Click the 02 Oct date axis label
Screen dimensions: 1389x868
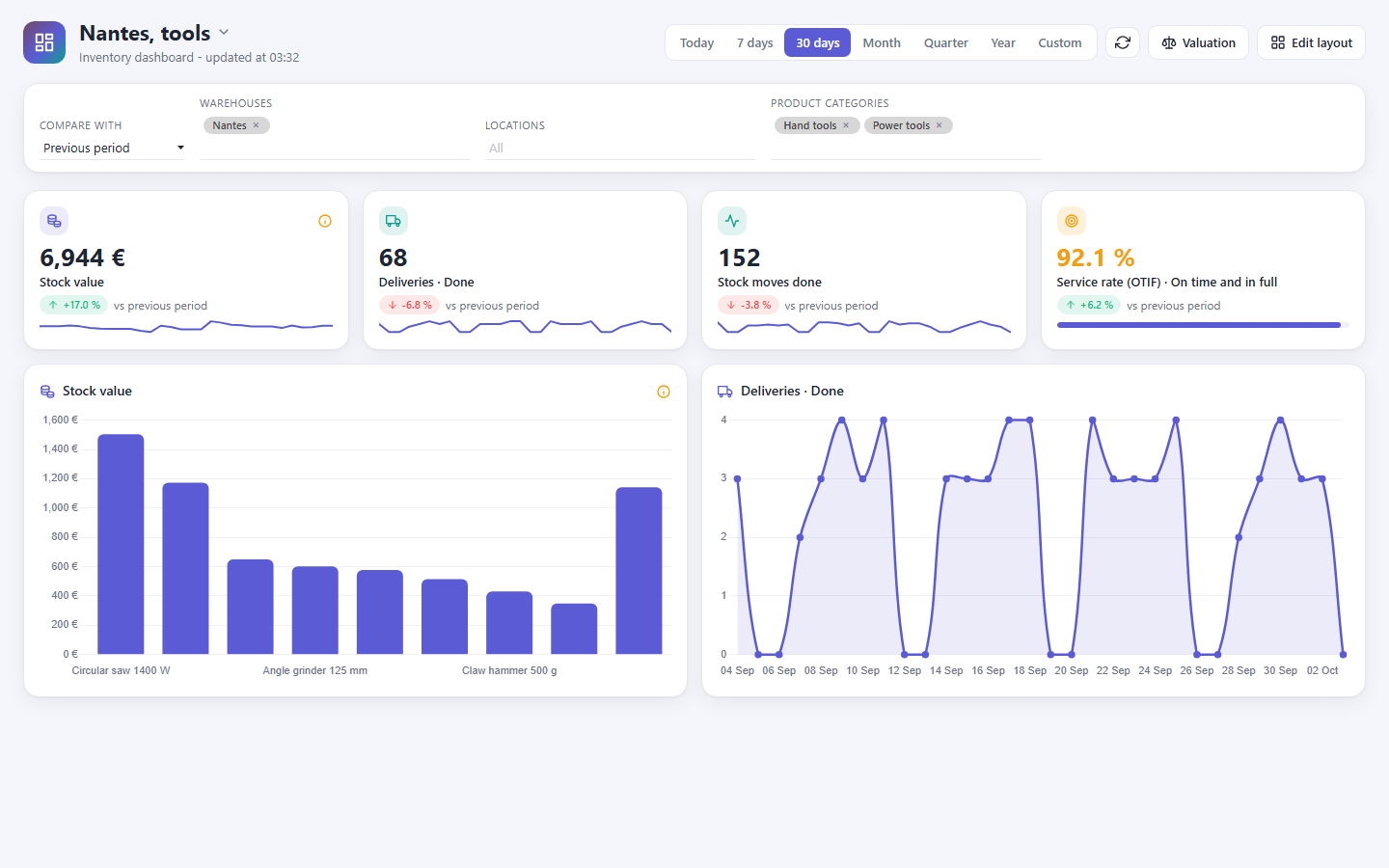click(1322, 670)
